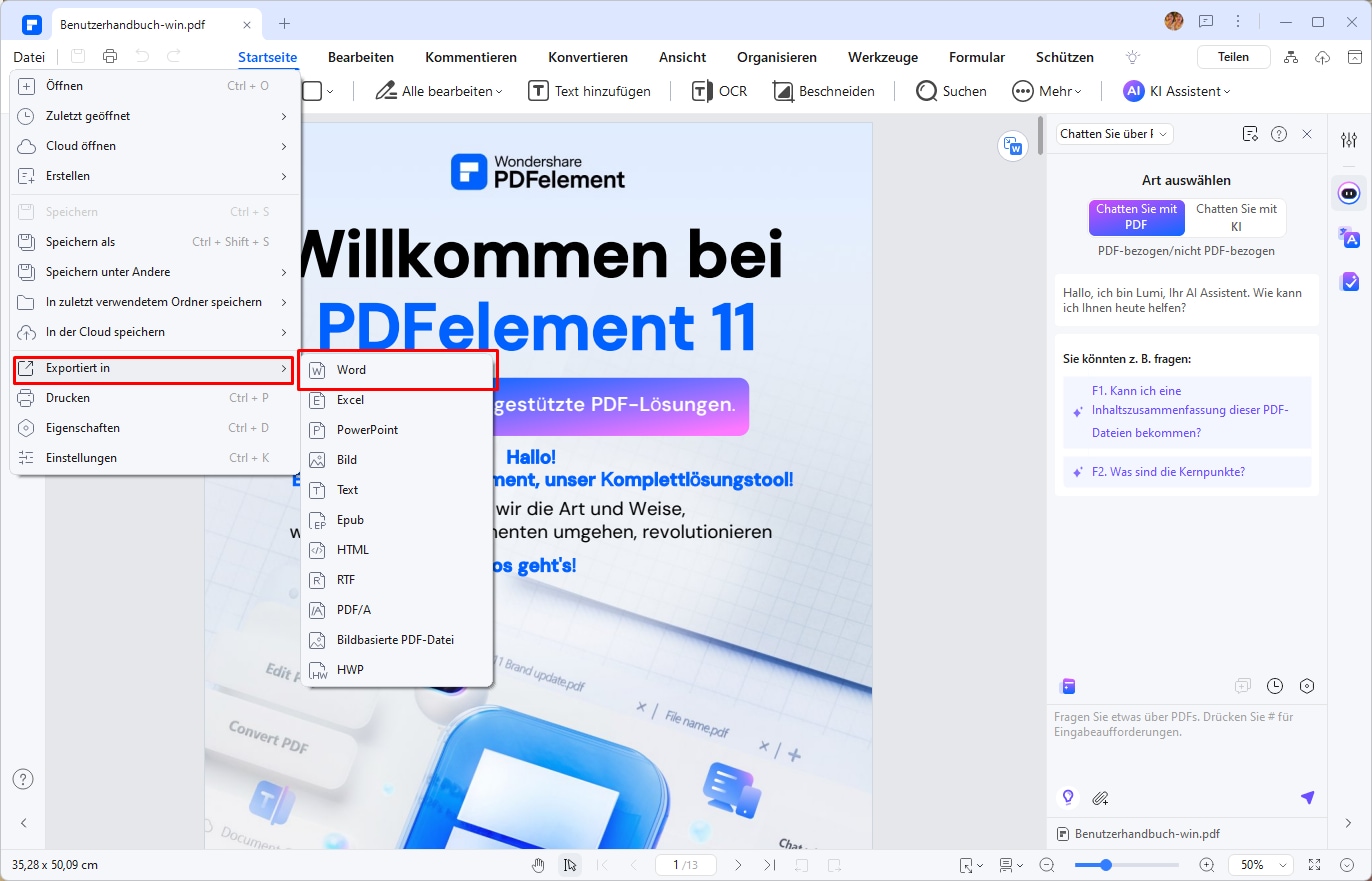
Task: Open the Kommentieren tab
Action: [471, 57]
